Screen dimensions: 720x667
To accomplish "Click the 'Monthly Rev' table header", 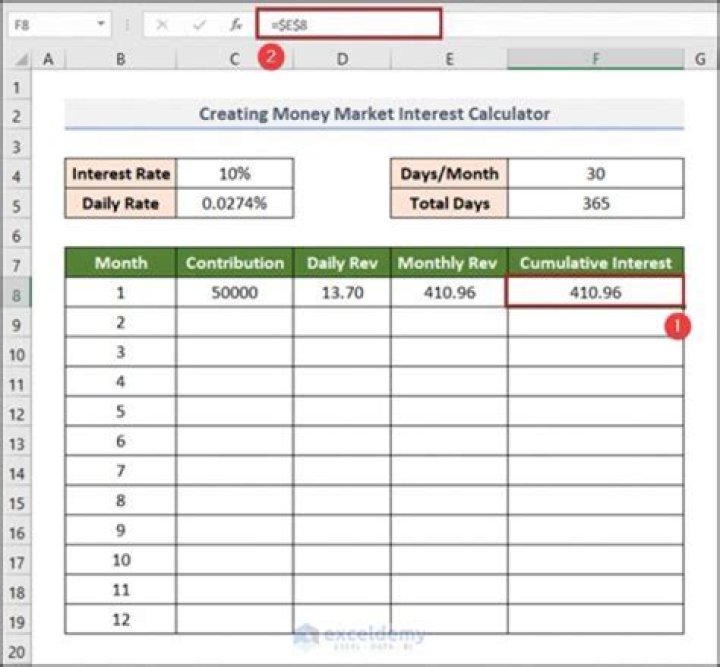I will pyautogui.click(x=449, y=263).
